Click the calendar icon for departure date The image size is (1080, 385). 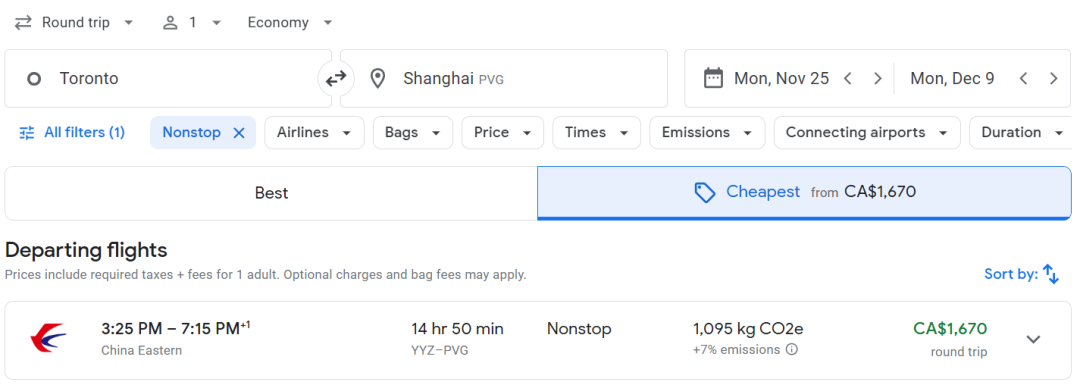coord(714,79)
